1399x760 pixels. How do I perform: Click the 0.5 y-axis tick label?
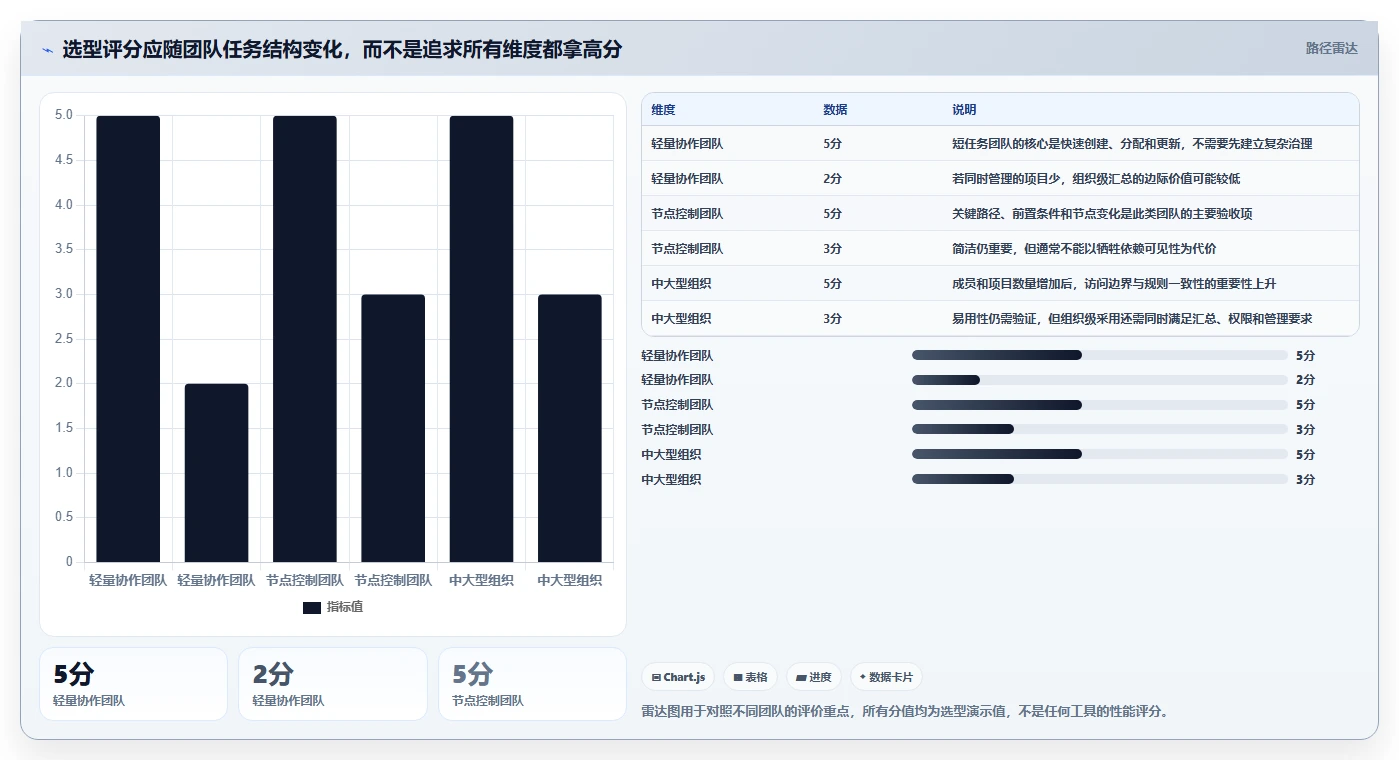tap(63, 517)
